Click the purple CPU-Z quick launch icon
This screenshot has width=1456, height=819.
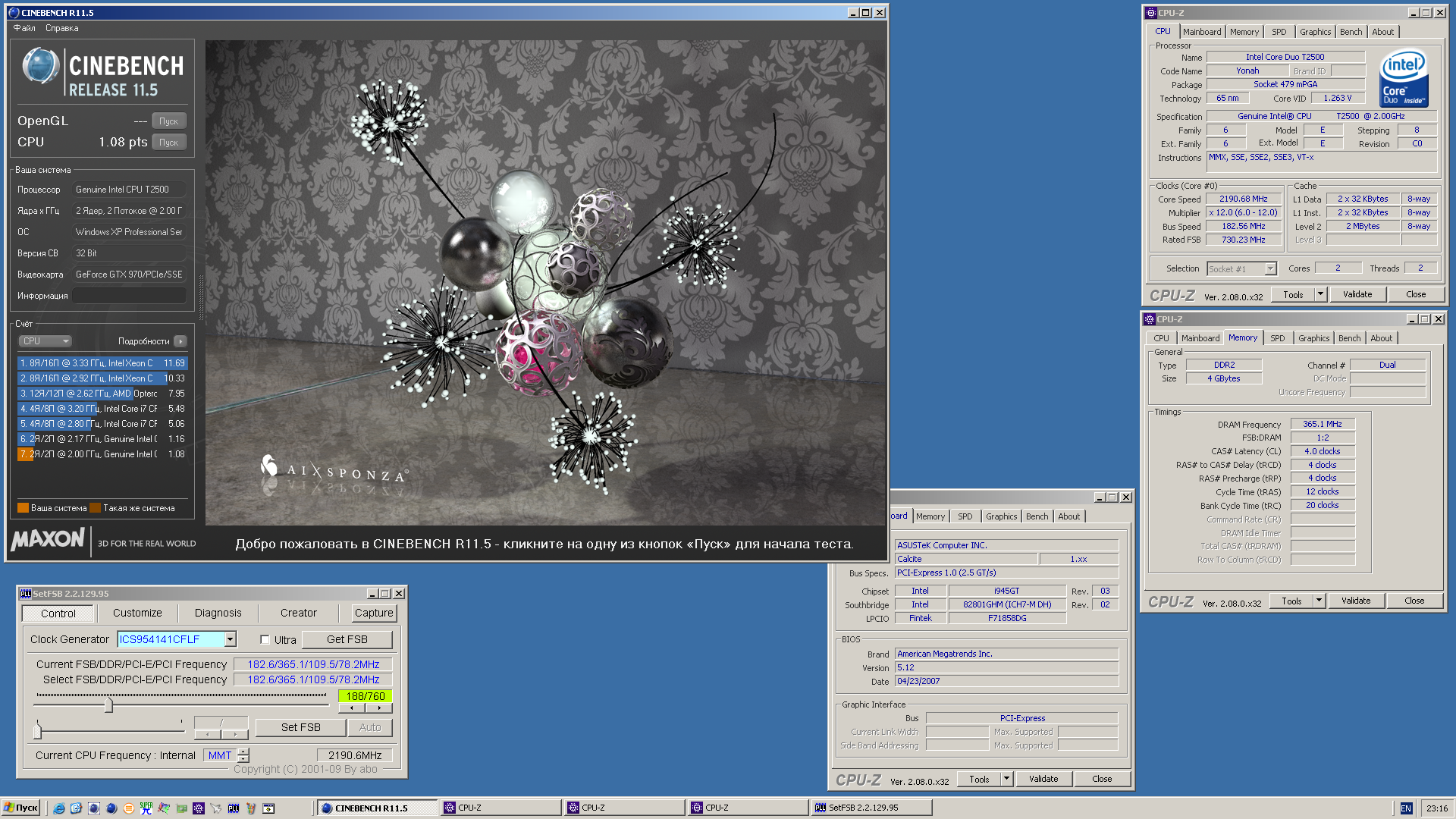(x=199, y=808)
